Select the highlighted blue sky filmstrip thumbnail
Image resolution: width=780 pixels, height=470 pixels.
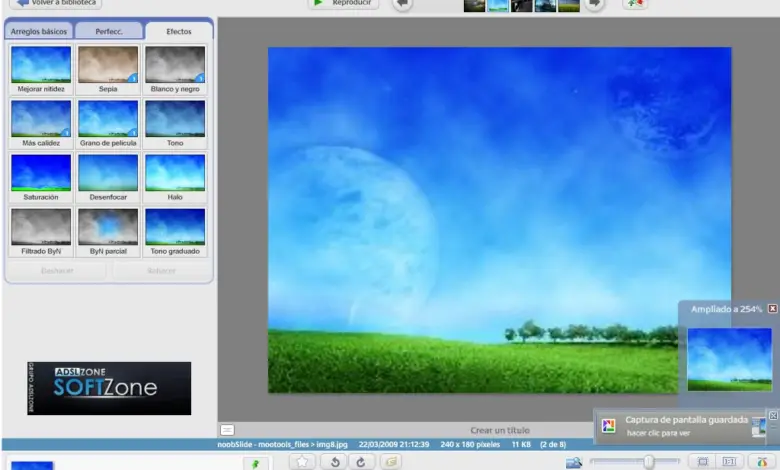point(497,5)
